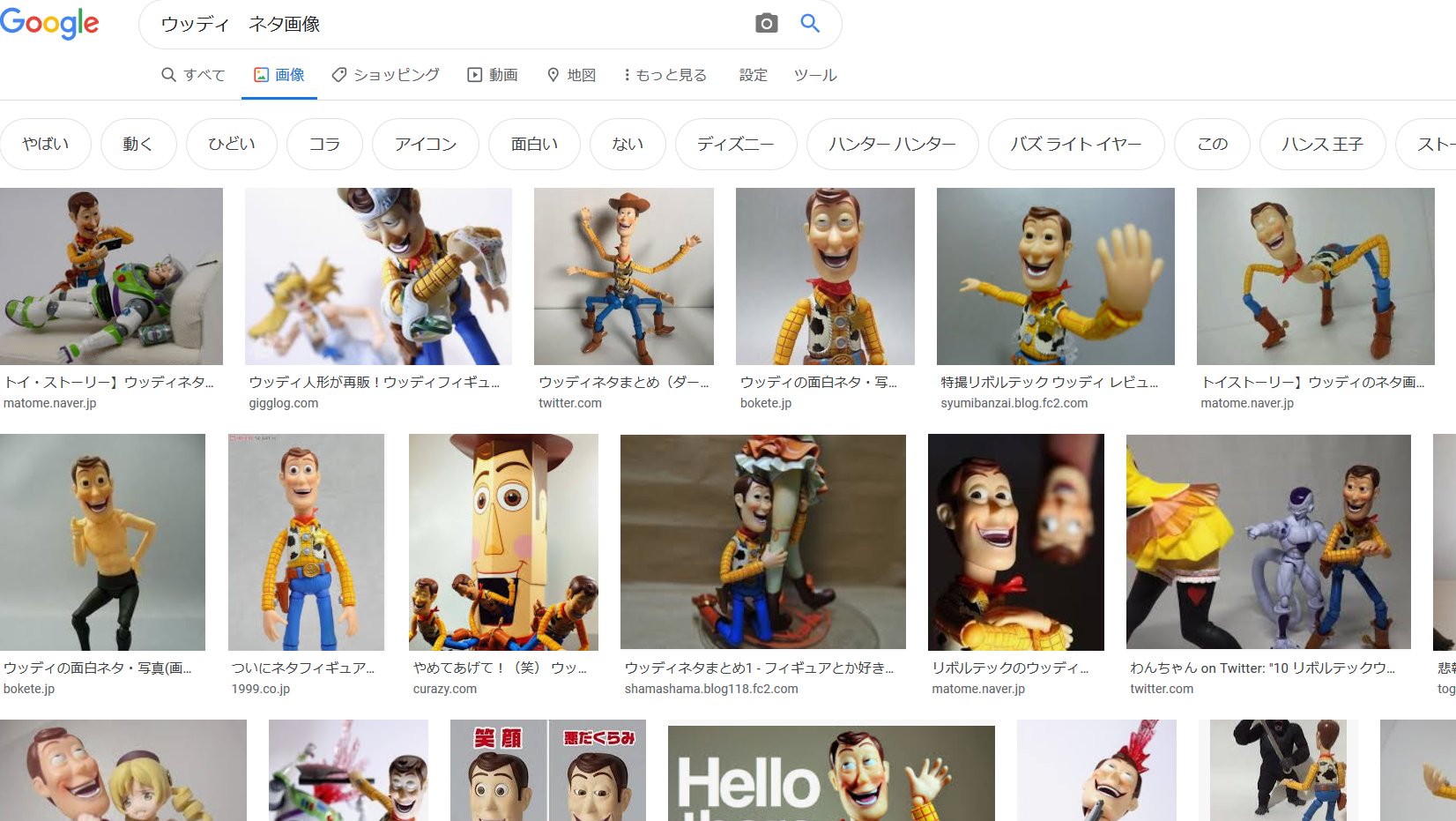Viewport: 1456px width, 821px height.
Task: Click the 1999.co.jp source text
Action: [x=261, y=689]
